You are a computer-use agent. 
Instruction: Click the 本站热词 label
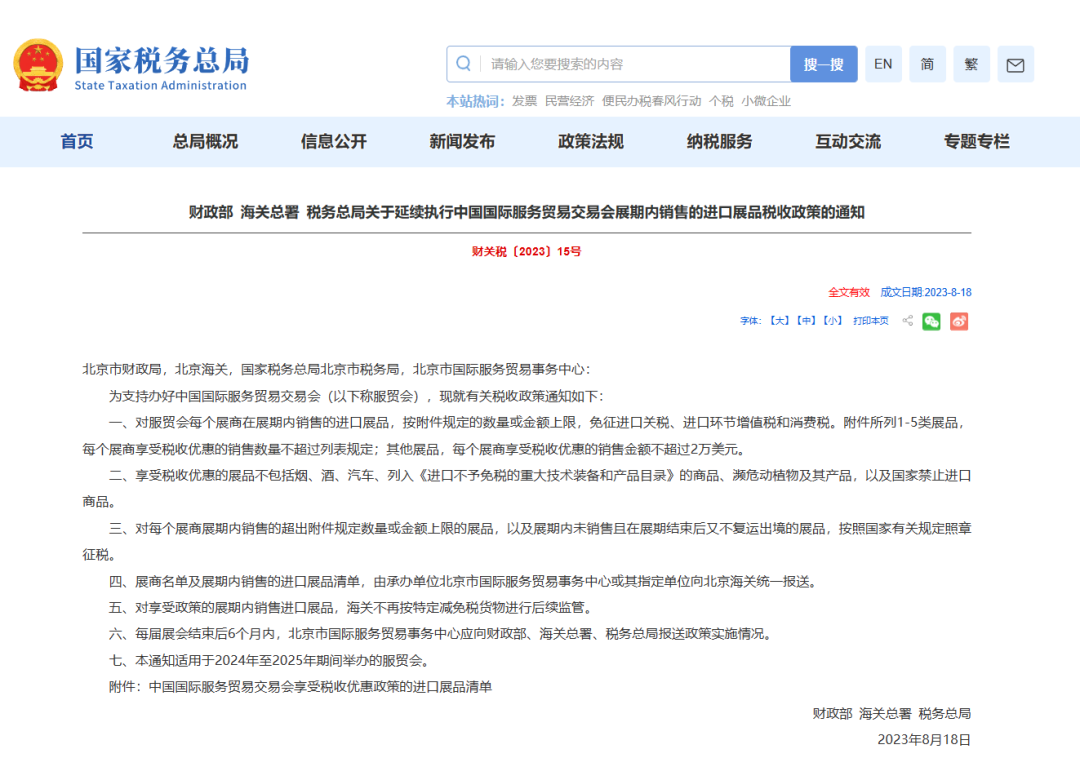point(475,101)
